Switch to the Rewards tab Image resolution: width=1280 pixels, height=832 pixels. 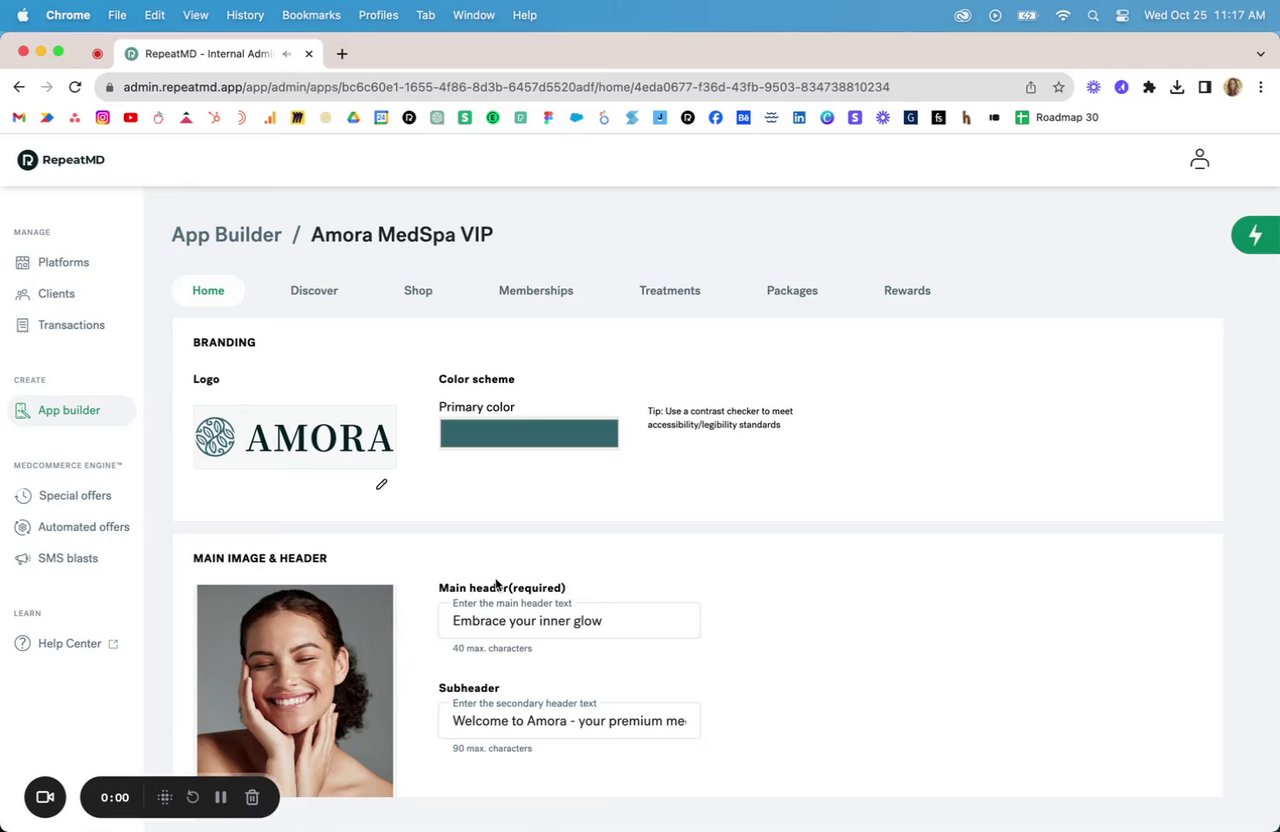point(907,291)
